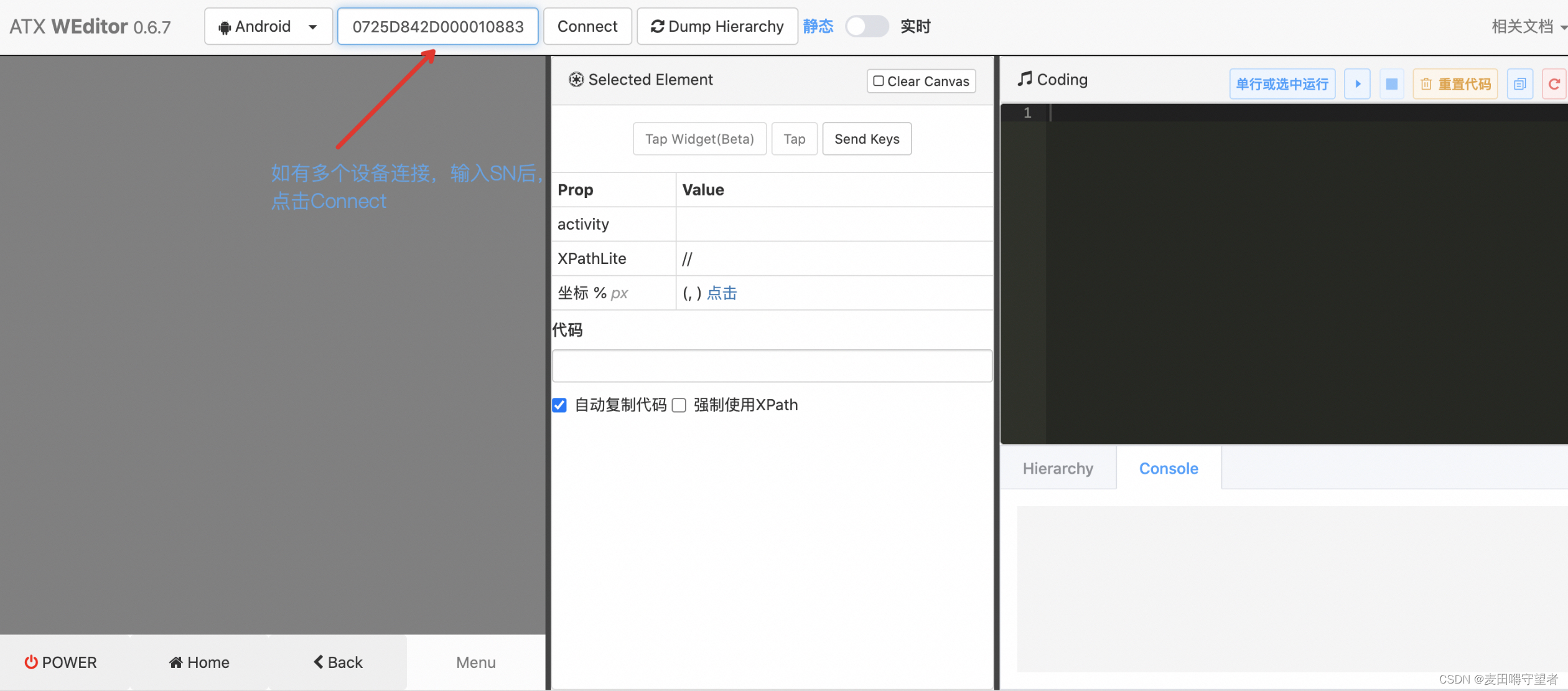Click the Selected Element gear icon
Viewport: 1568px width, 691px height.
pyautogui.click(x=576, y=80)
